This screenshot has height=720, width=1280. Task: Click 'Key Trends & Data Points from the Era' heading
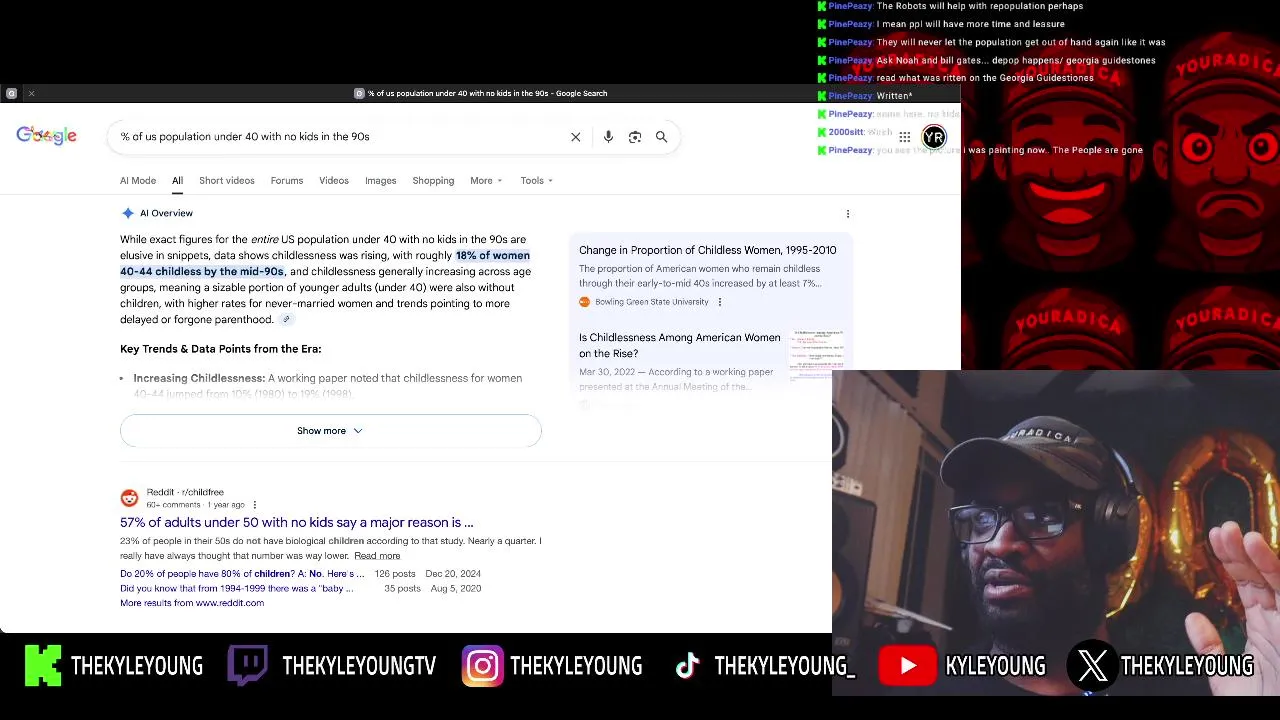221,349
